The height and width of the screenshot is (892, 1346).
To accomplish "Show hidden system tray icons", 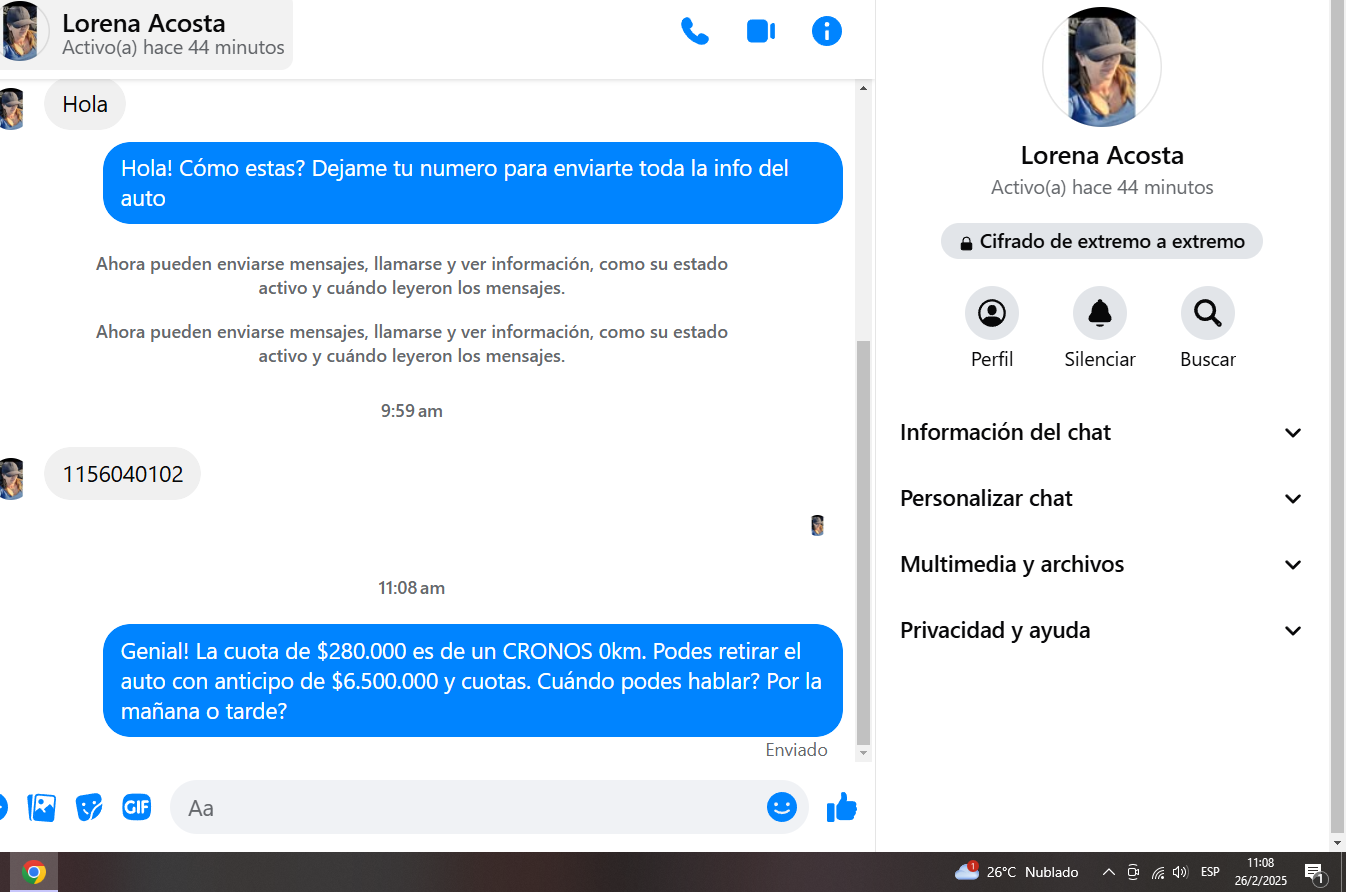I will click(x=1108, y=872).
